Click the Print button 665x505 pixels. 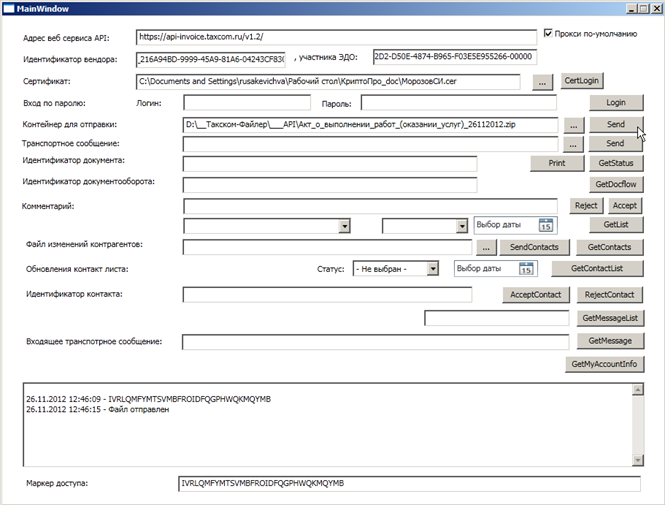coord(557,162)
